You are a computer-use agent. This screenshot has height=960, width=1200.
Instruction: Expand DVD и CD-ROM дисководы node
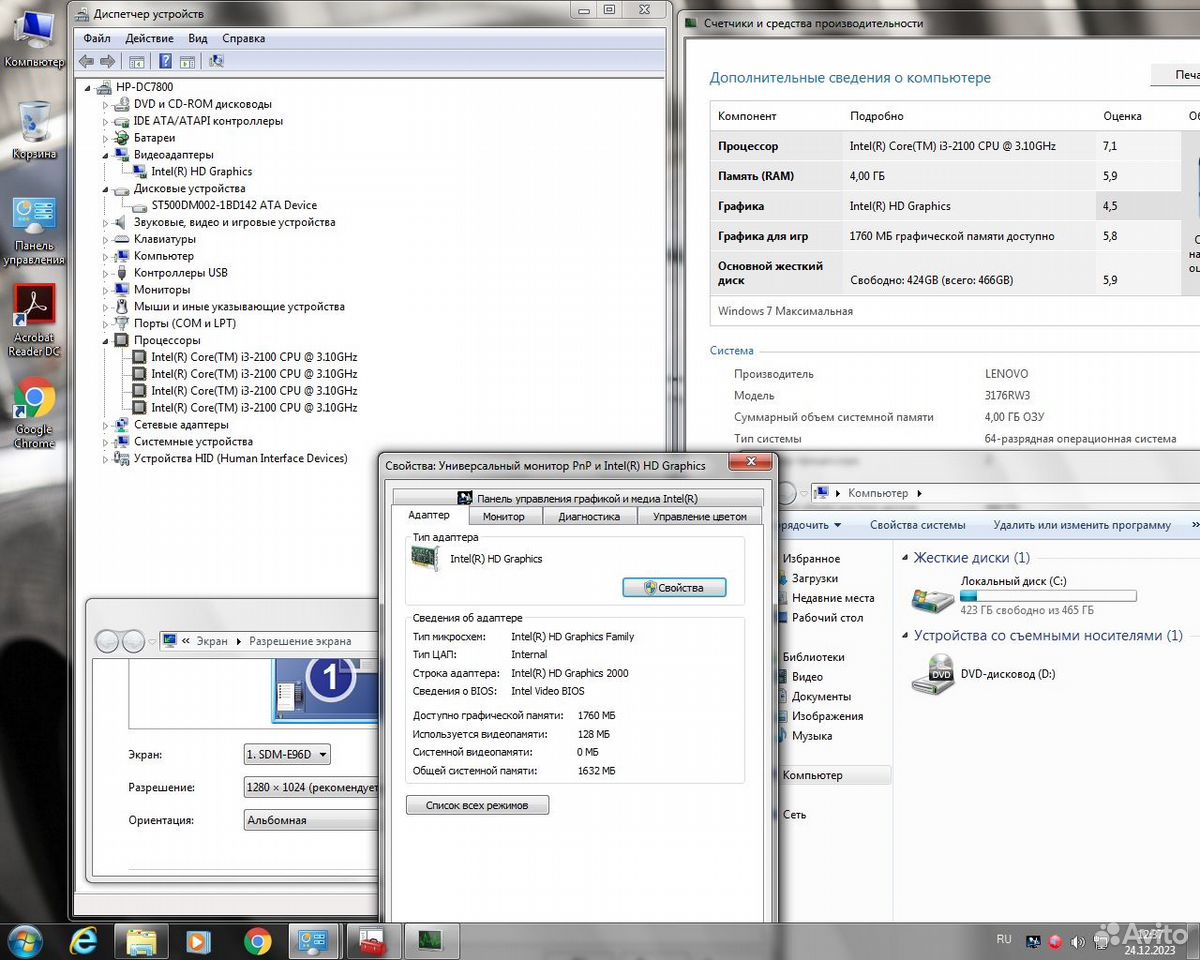tap(106, 104)
